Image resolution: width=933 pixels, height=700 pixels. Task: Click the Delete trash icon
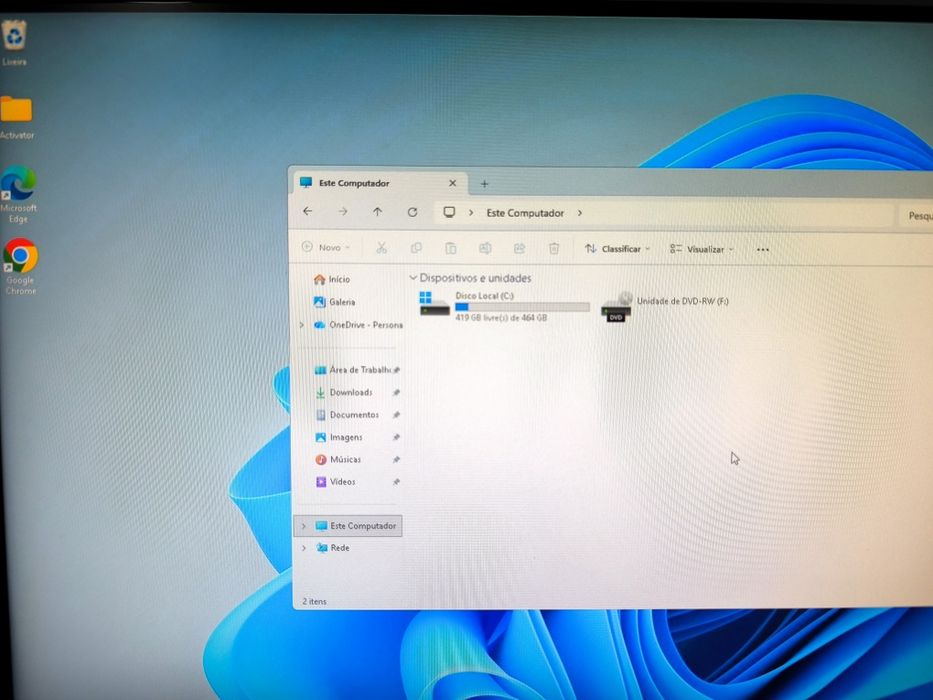[554, 248]
